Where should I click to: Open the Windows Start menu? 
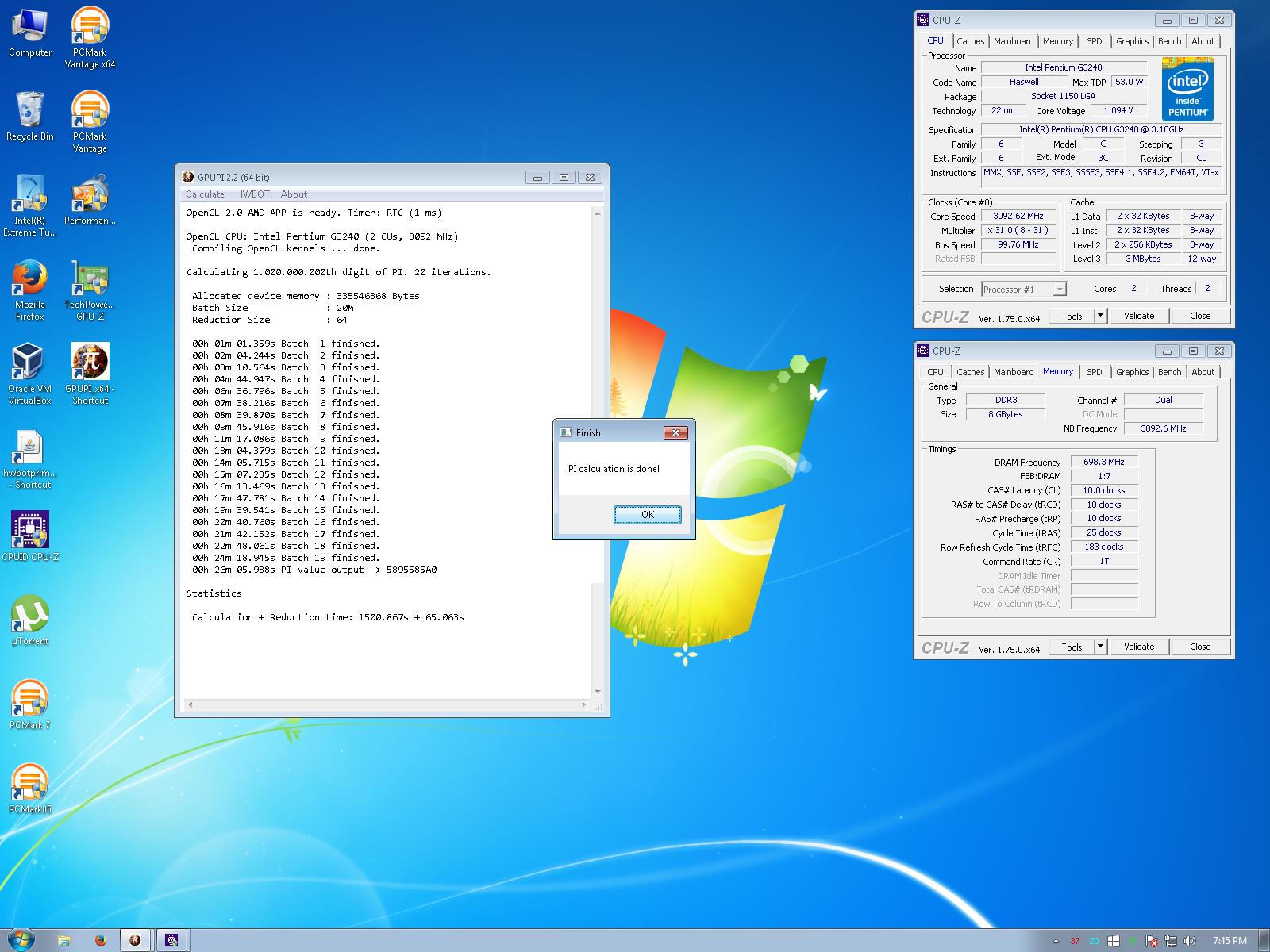tap(21, 940)
